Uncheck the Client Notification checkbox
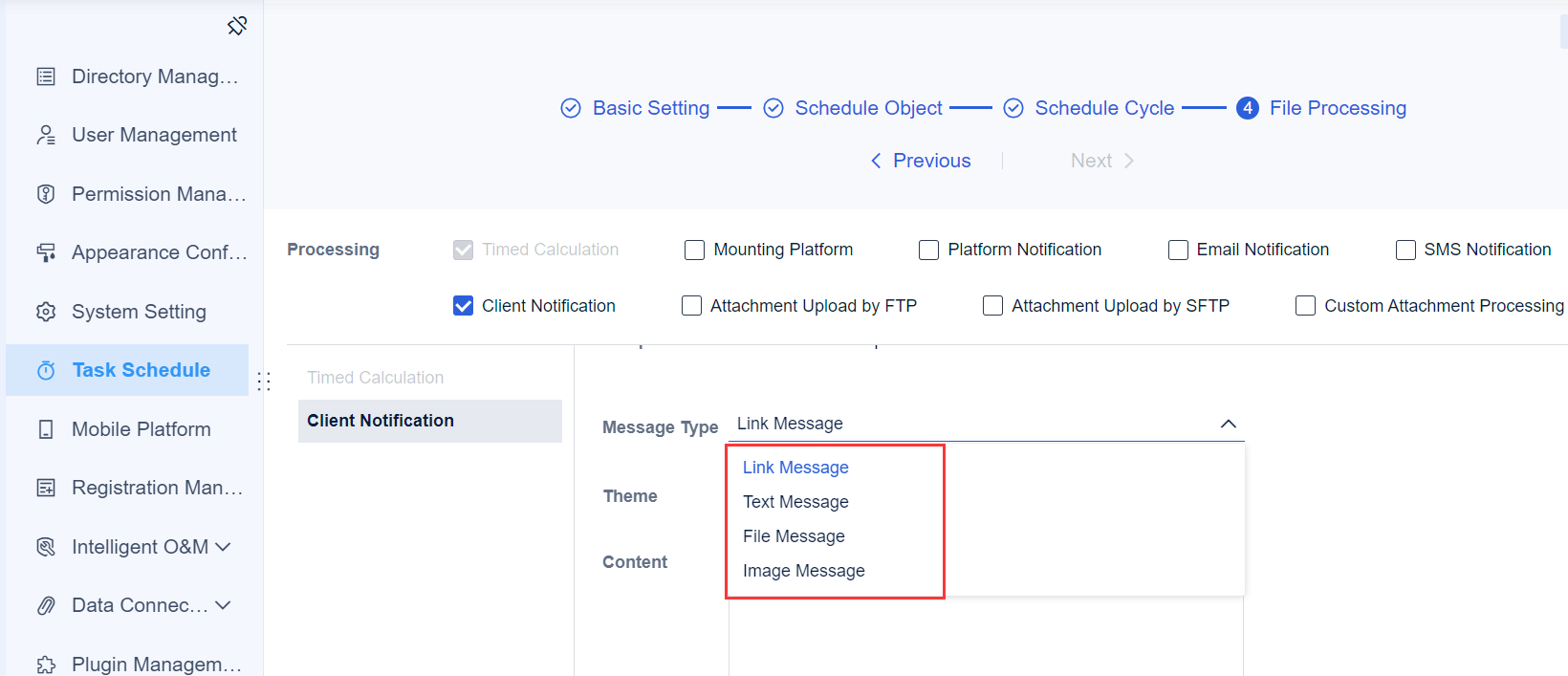This screenshot has height=676, width=1568. pyautogui.click(x=463, y=306)
